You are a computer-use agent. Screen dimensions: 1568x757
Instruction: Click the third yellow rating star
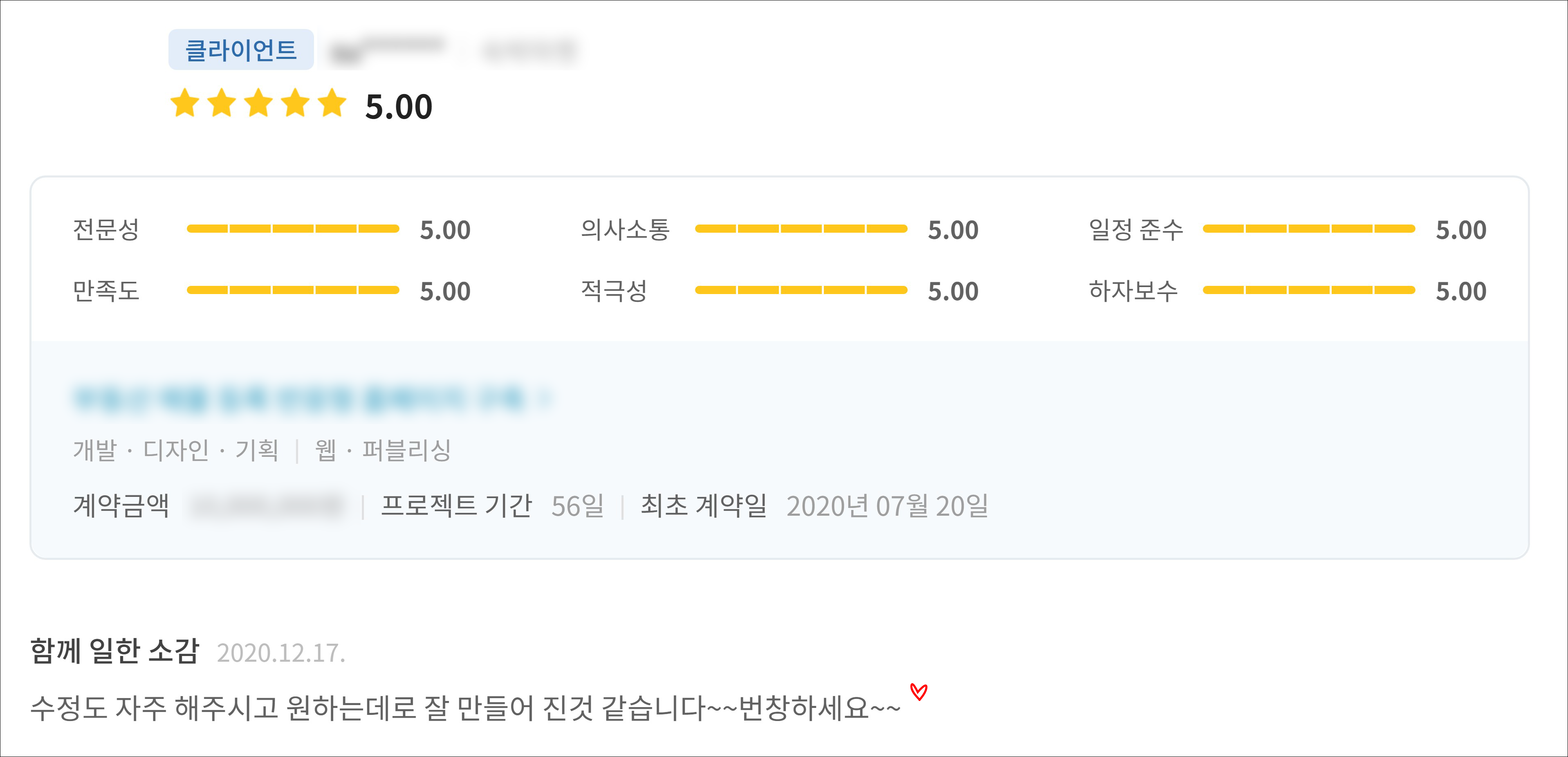(x=259, y=103)
